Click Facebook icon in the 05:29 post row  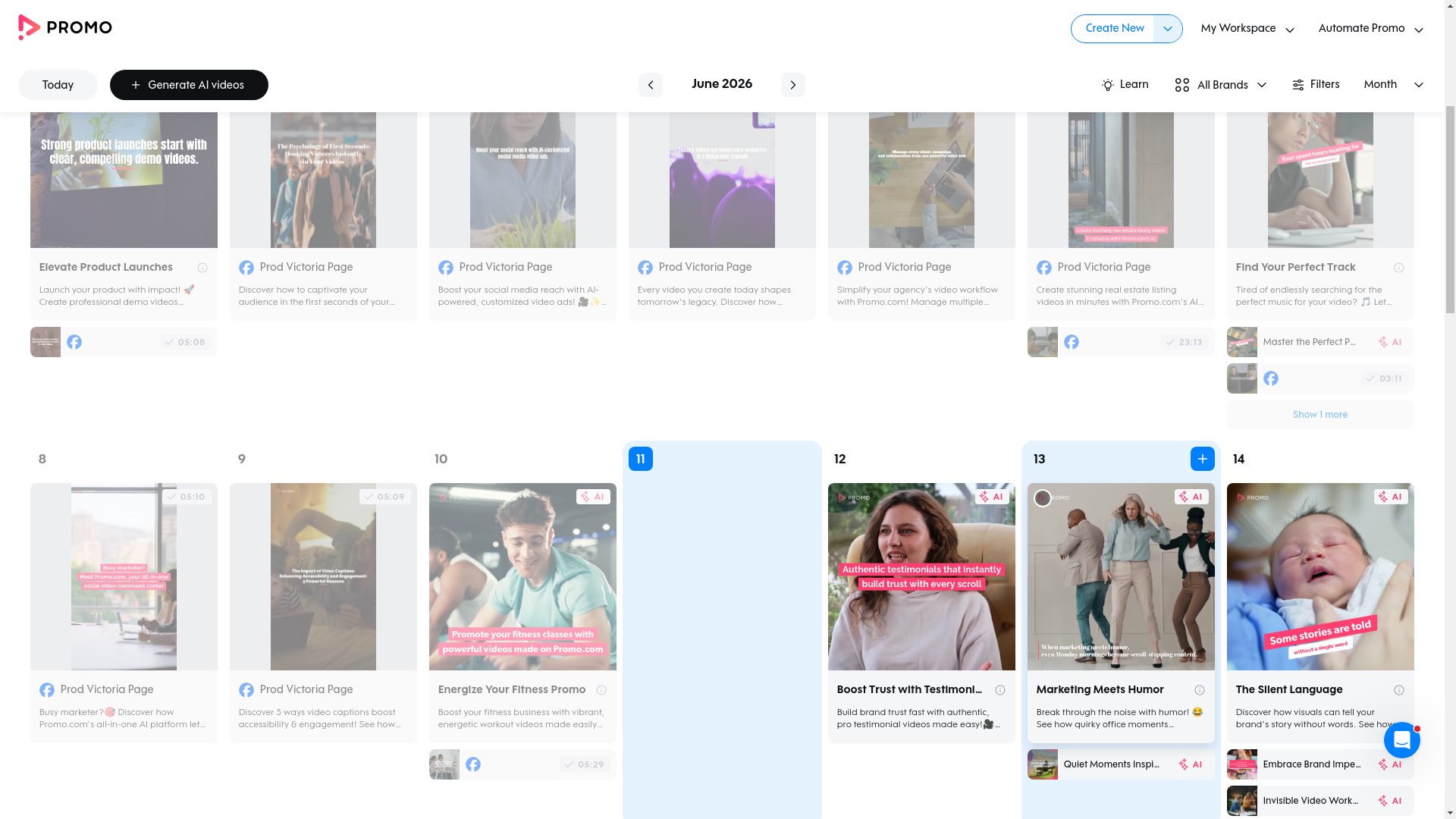(473, 764)
